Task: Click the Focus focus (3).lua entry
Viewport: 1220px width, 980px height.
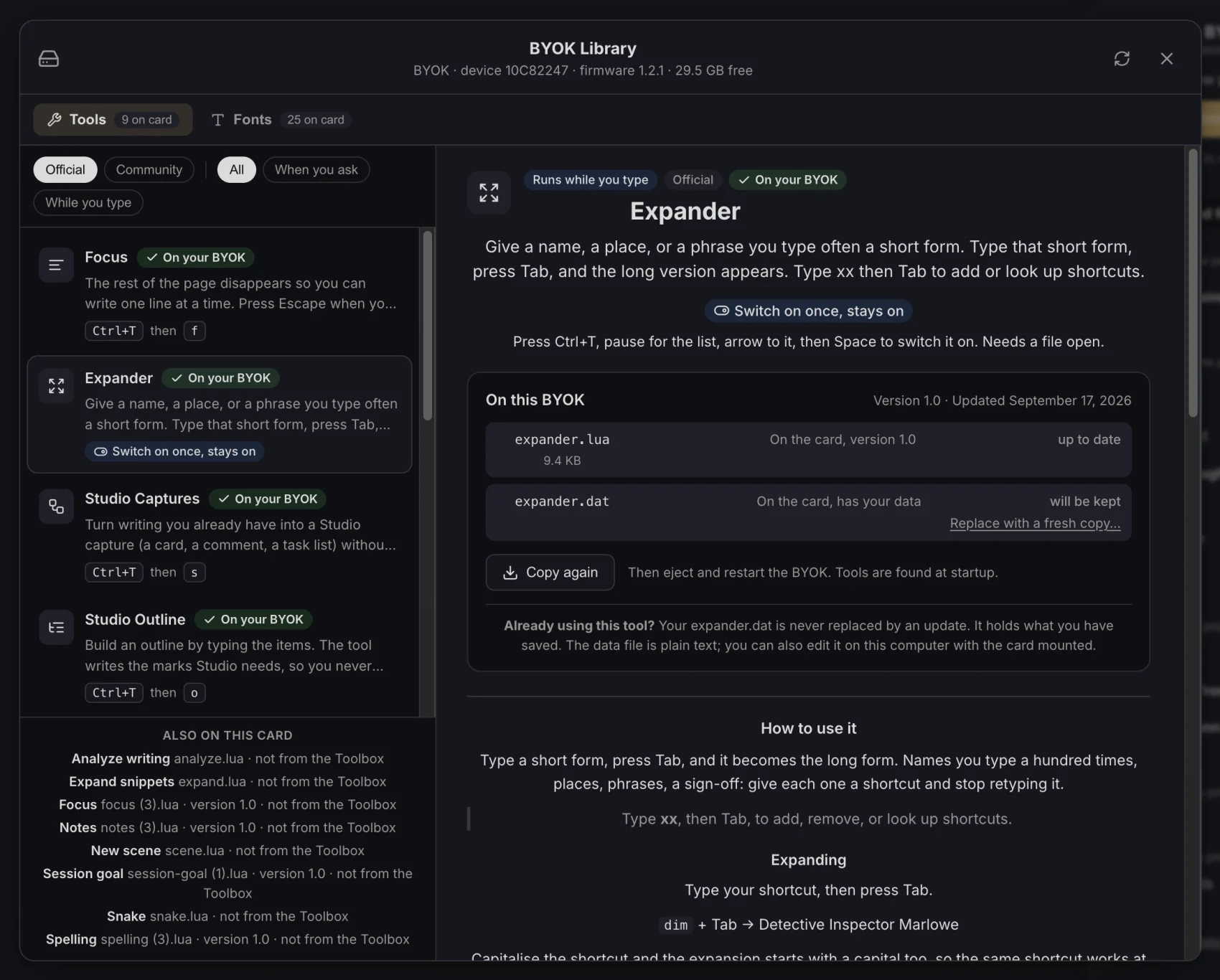Action: coord(227,805)
